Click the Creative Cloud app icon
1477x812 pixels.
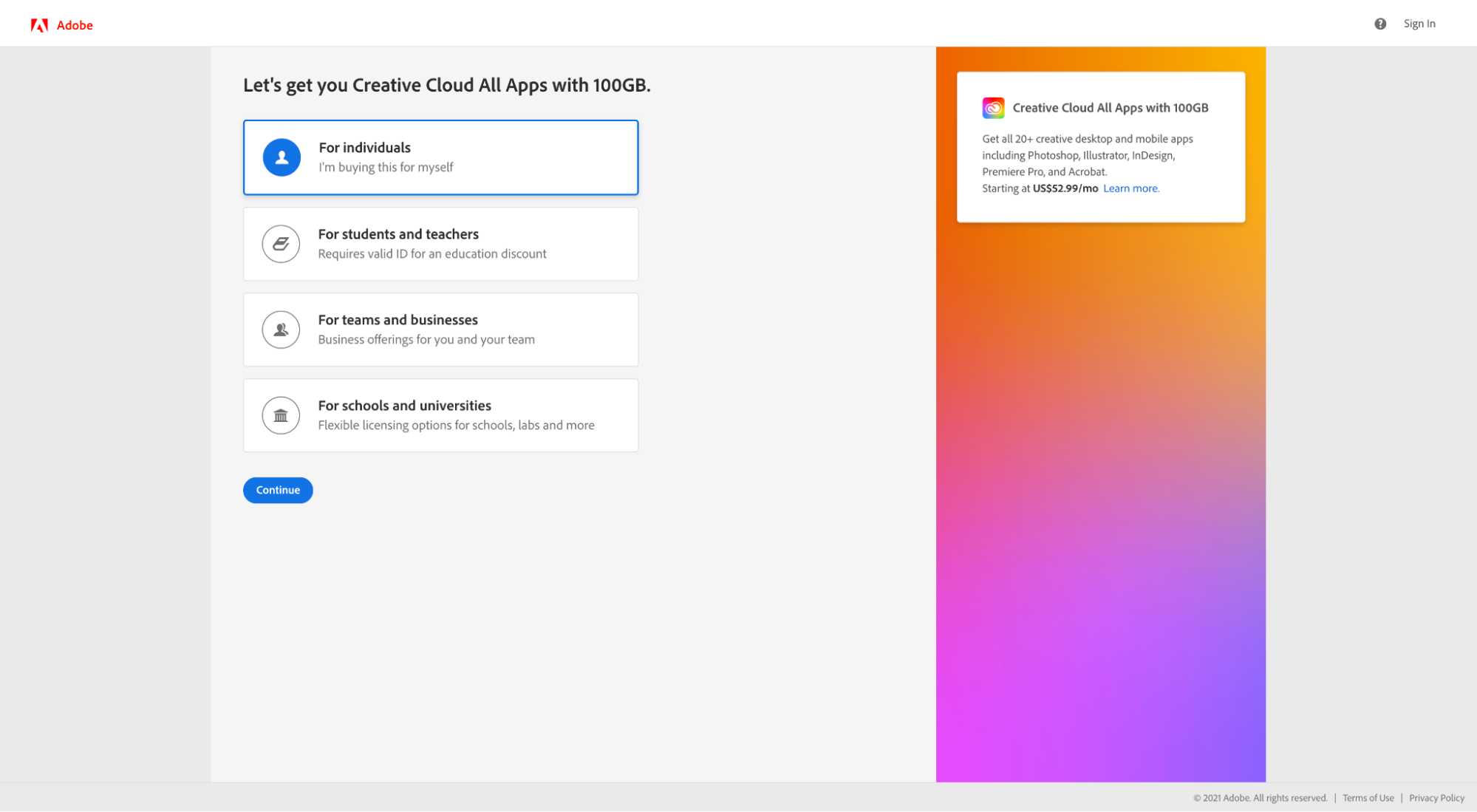click(993, 107)
